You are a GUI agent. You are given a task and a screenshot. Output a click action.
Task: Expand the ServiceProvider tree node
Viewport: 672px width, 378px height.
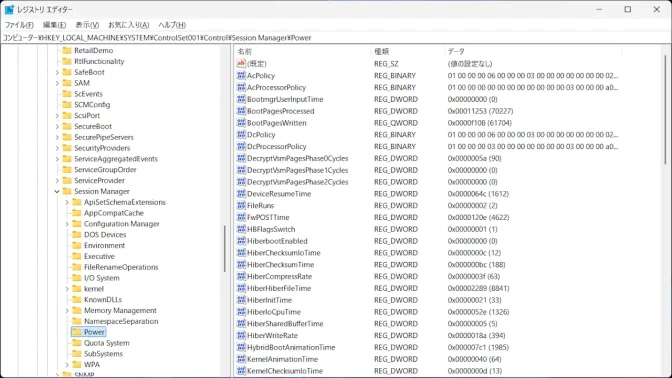57,180
